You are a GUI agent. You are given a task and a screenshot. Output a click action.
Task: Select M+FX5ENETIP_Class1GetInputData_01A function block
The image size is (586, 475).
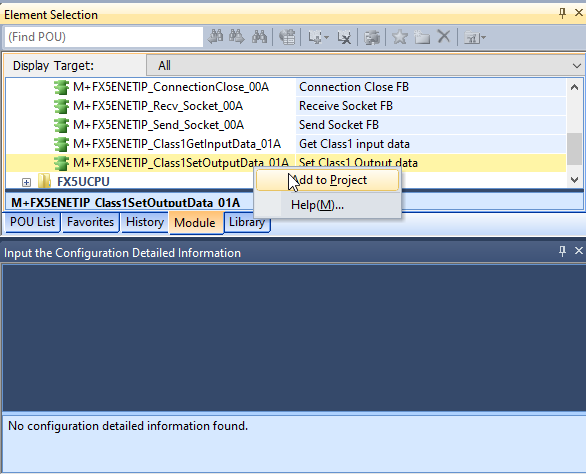click(177, 144)
